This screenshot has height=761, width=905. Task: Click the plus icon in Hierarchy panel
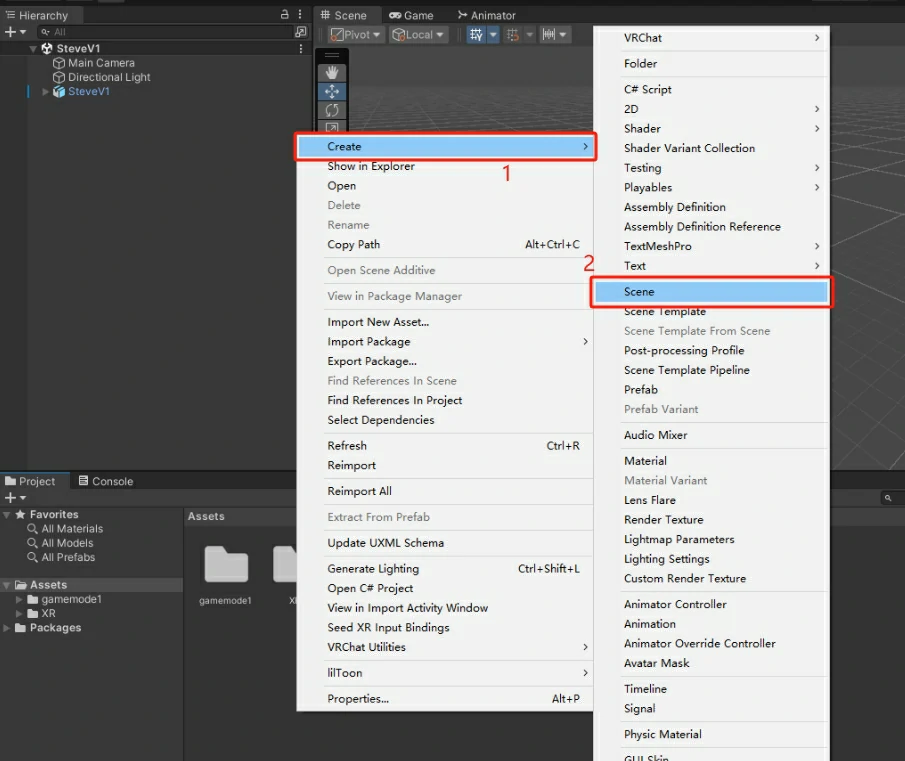[10, 32]
